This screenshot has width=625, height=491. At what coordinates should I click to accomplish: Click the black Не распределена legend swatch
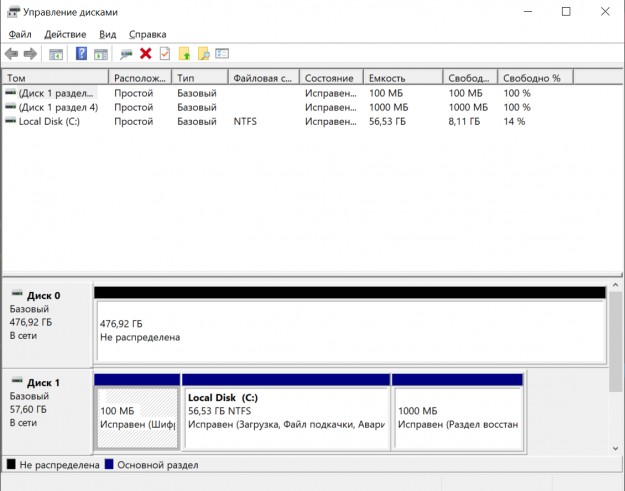11,465
